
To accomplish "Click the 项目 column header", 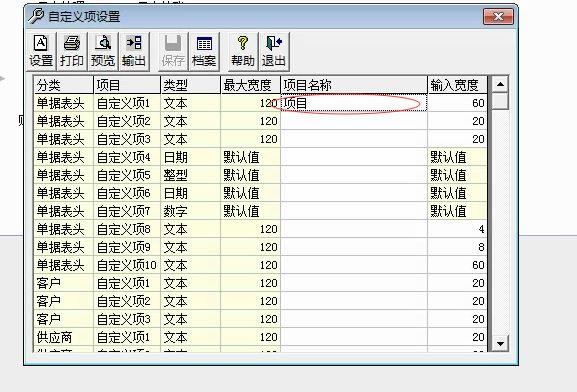I will point(127,85).
